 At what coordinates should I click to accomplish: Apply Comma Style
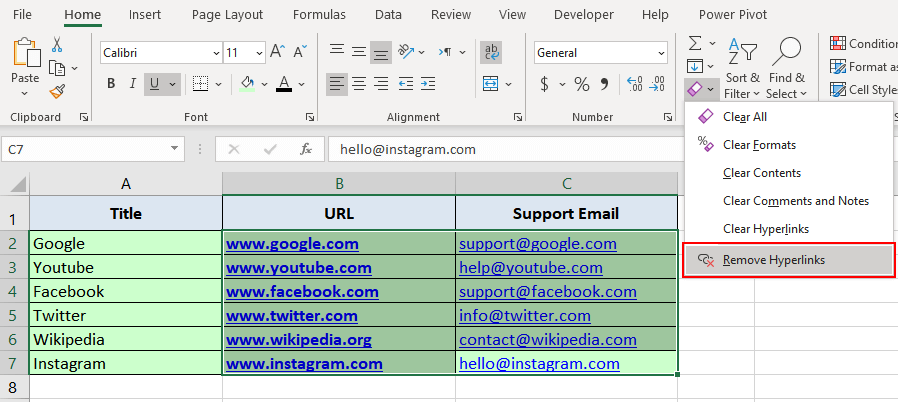pyautogui.click(x=604, y=85)
